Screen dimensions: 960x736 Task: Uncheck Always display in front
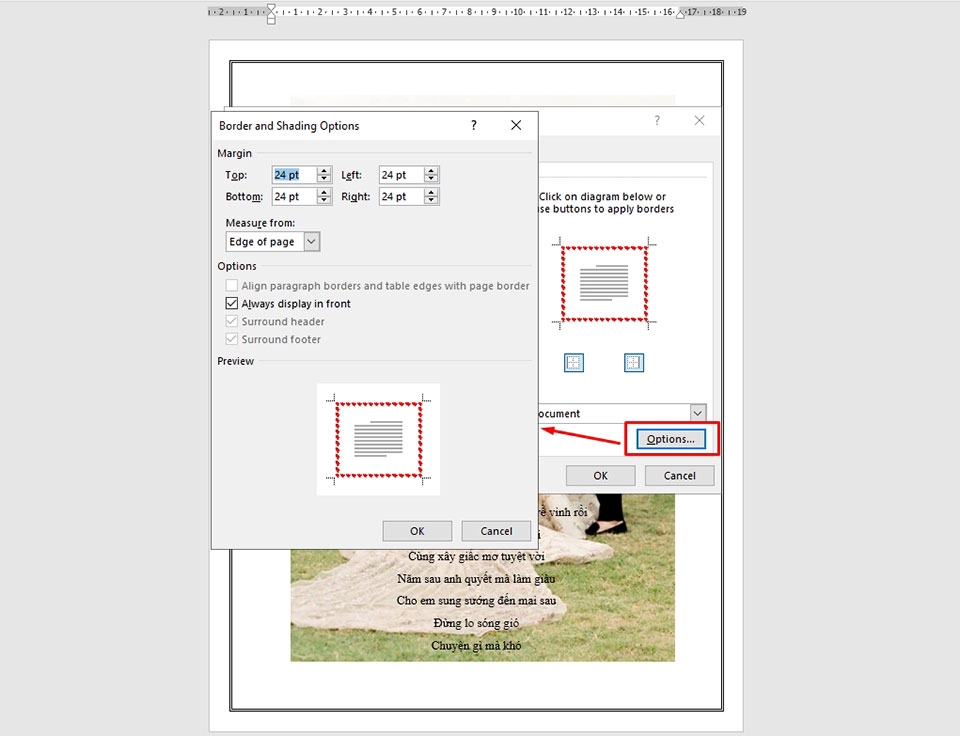pos(232,303)
